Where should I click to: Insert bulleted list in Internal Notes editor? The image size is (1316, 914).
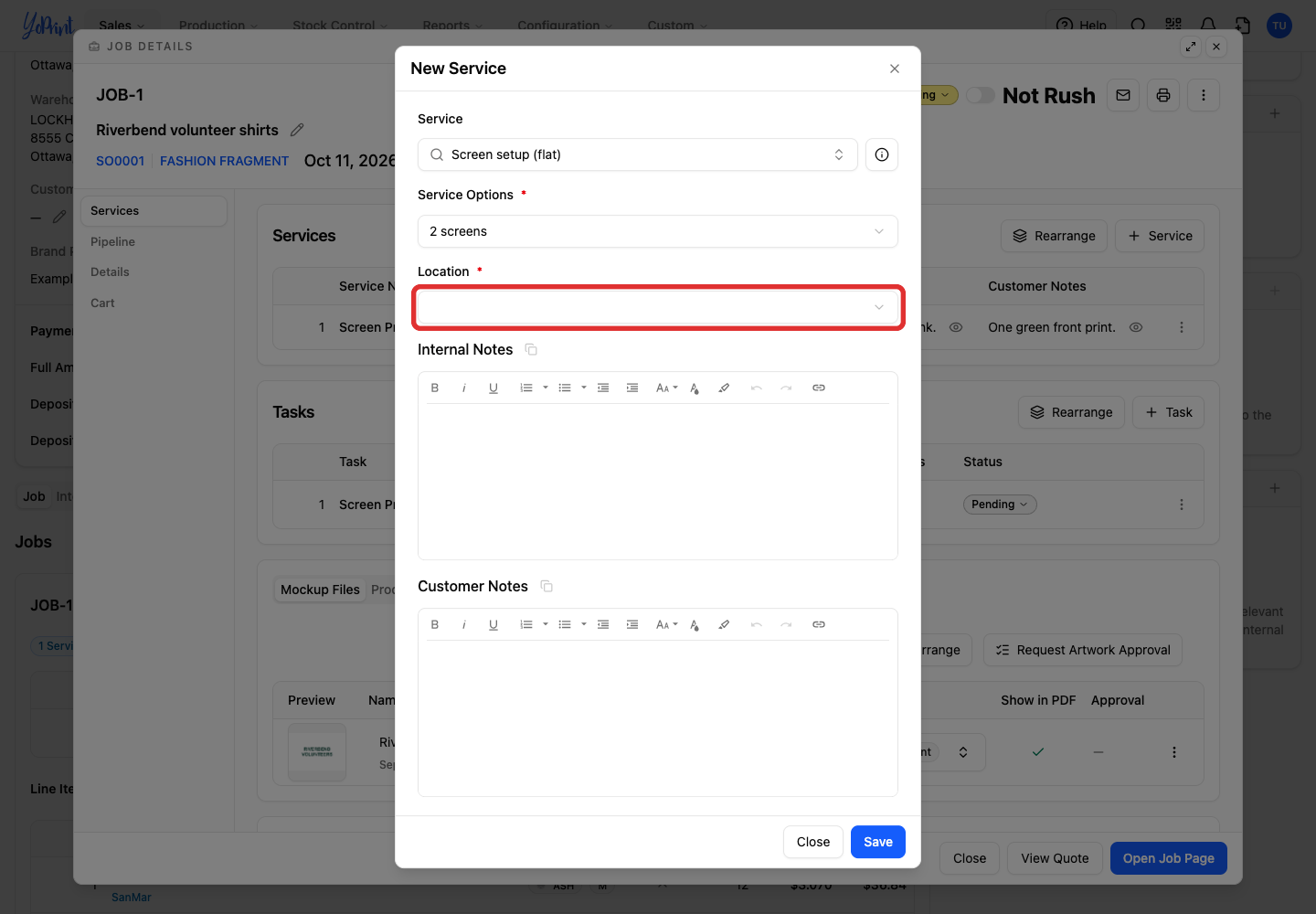pyautogui.click(x=565, y=388)
